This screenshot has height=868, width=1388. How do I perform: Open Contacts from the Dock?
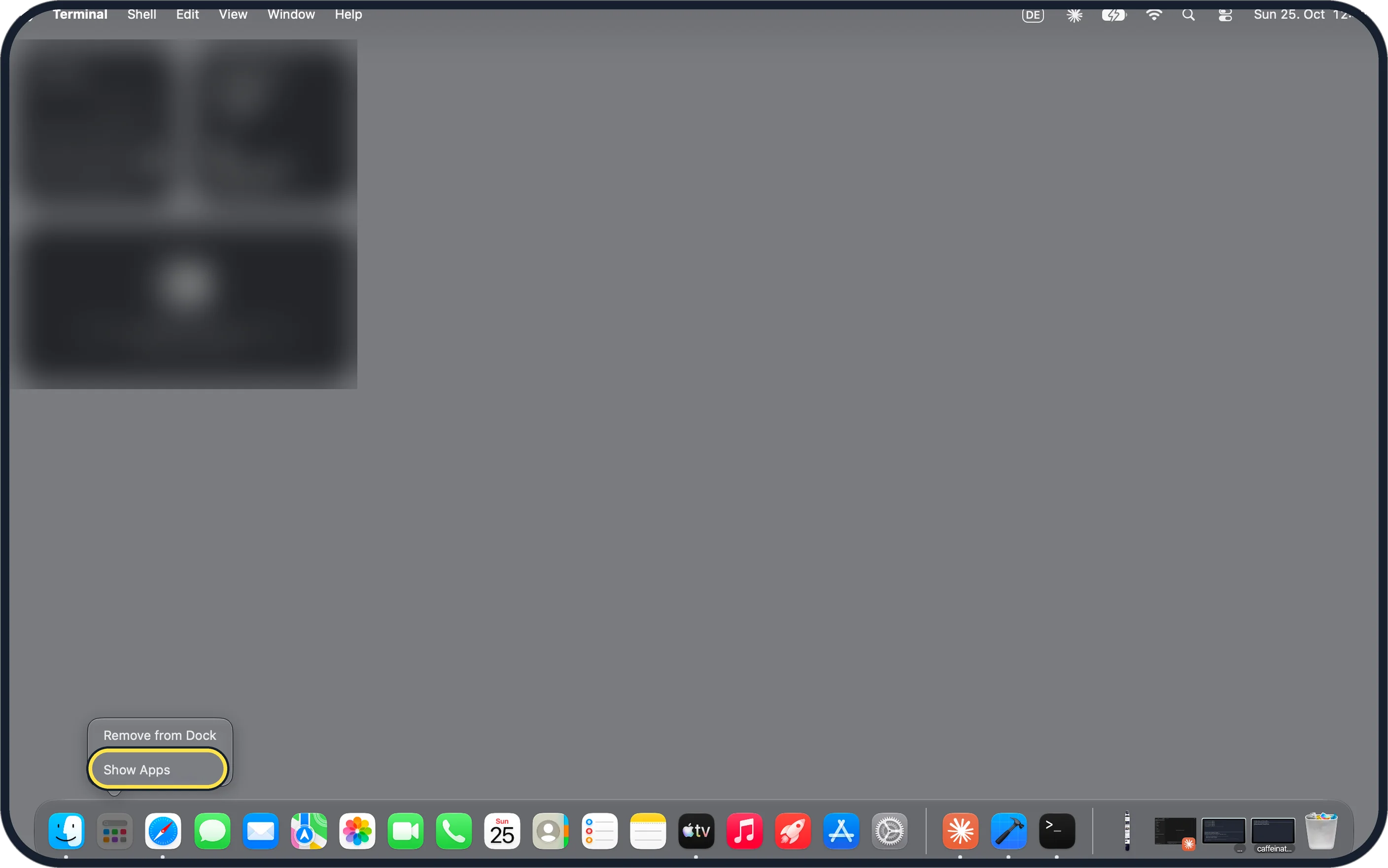click(550, 831)
